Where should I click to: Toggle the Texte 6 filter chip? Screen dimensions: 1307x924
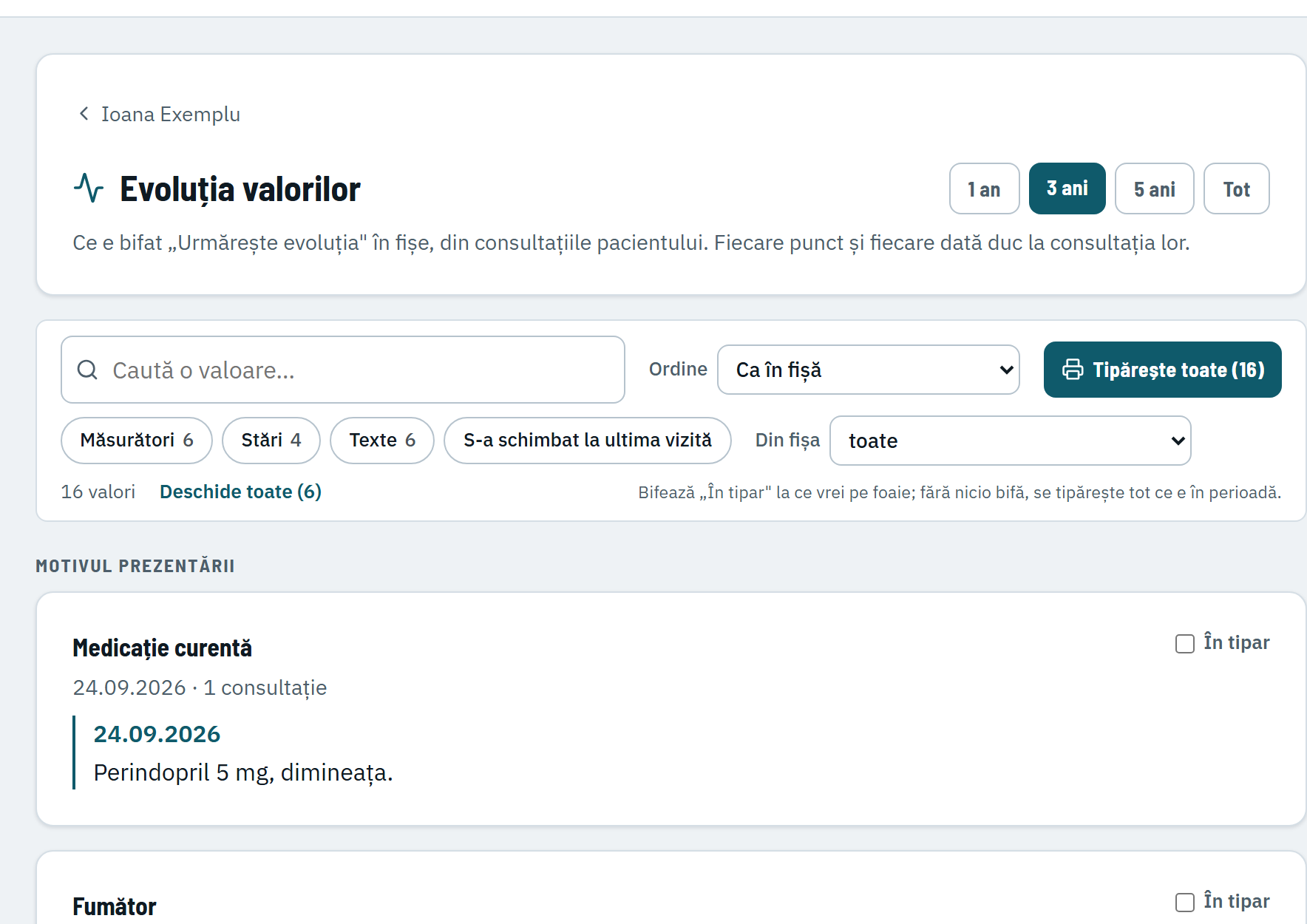point(382,441)
